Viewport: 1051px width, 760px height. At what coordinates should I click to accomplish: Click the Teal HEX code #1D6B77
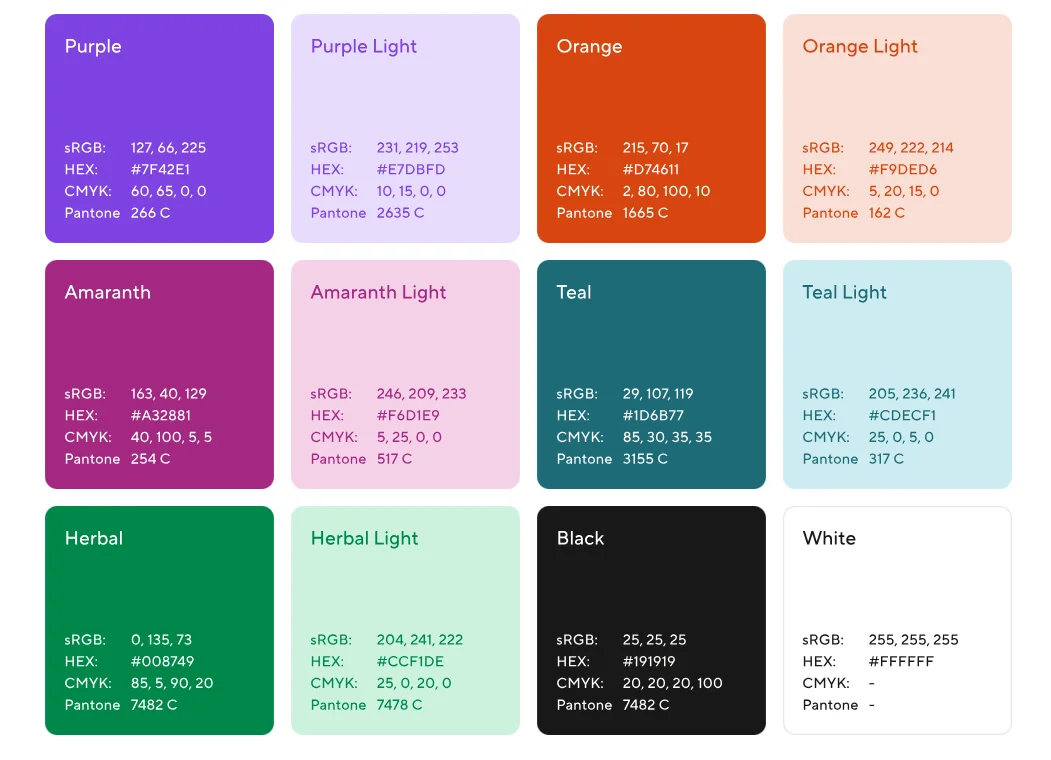click(653, 415)
